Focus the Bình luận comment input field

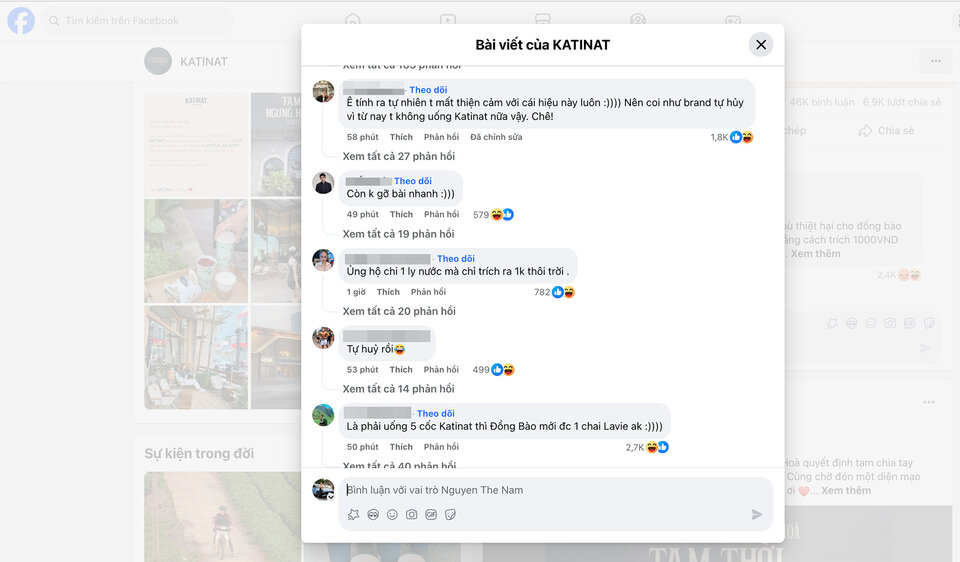tap(556, 490)
